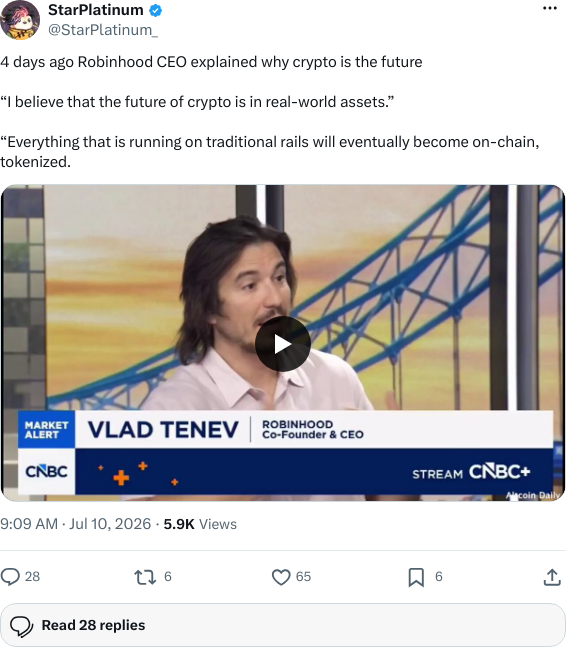Click the speech bubble in Read replies button
This screenshot has width=566, height=655.
tap(22, 626)
